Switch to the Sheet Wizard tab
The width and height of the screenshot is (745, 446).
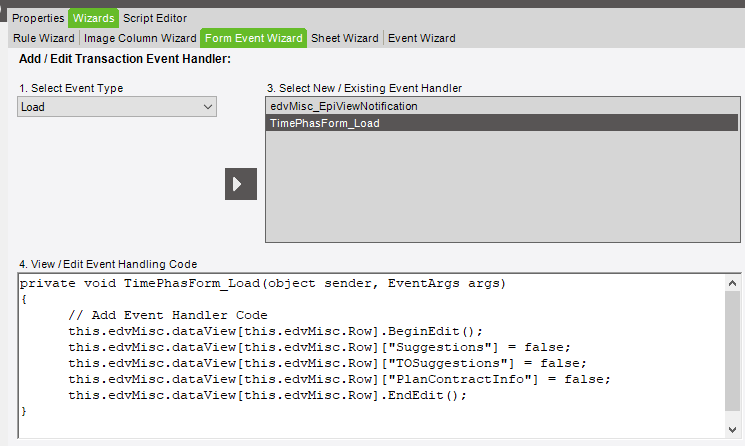point(344,38)
